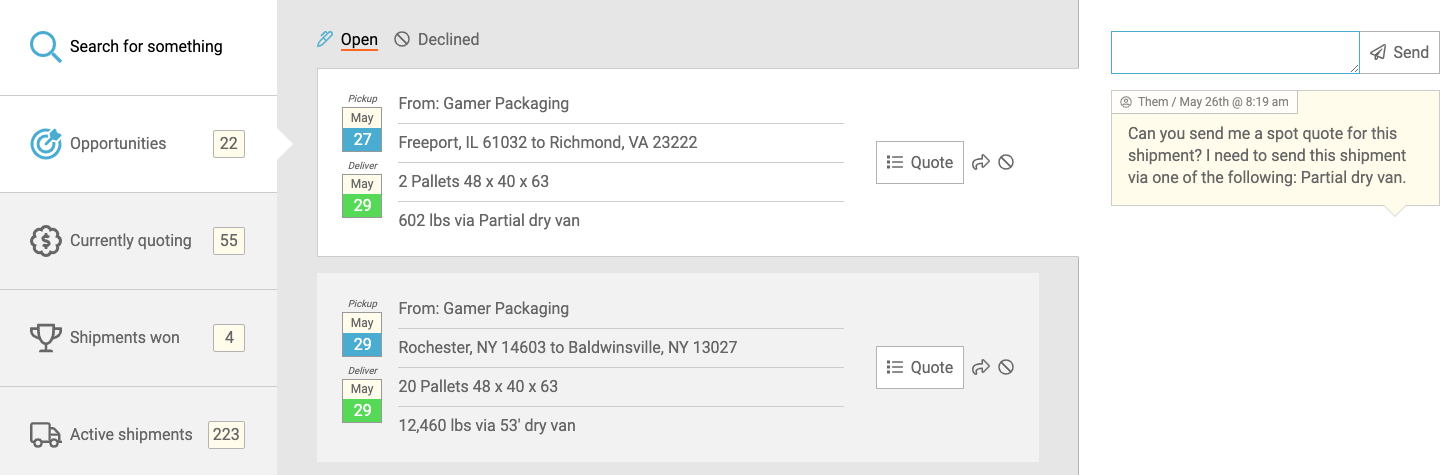Click the search magnifier icon
The width and height of the screenshot is (1453, 475).
(46, 46)
